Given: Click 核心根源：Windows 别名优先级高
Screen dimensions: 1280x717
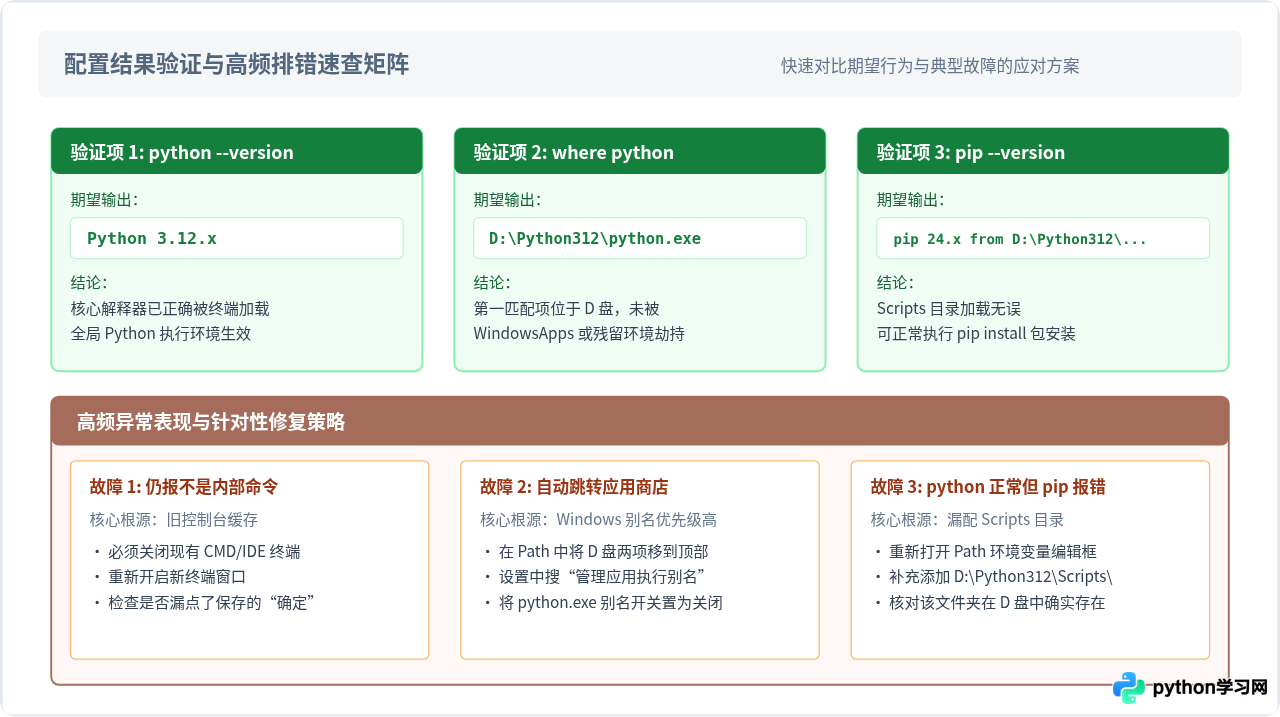Looking at the screenshot, I should [598, 520].
